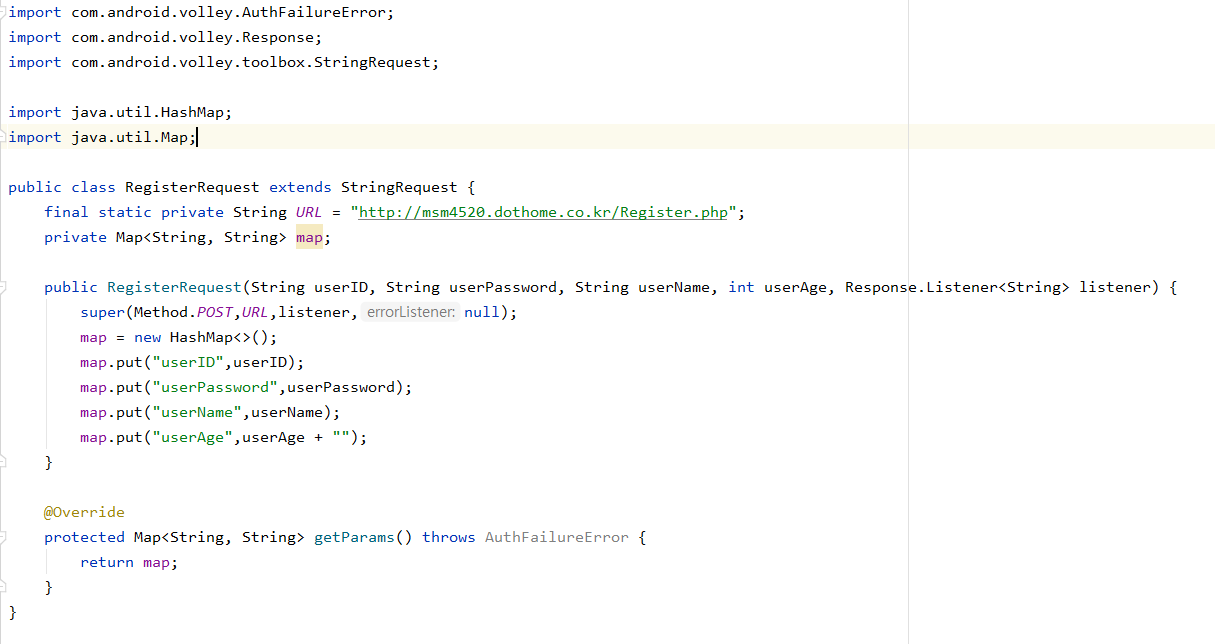Click the "userID" string literal
The height and width of the screenshot is (644, 1215).
(188, 362)
